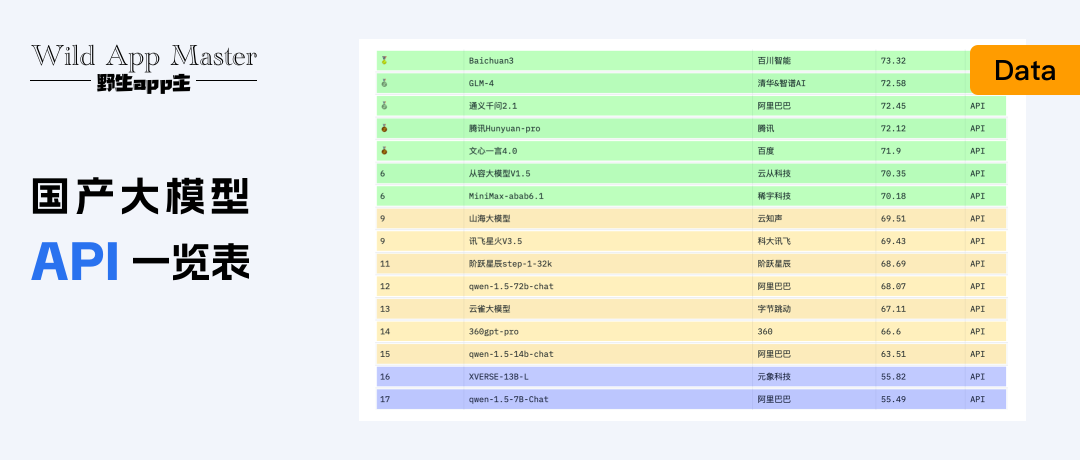The width and height of the screenshot is (1080, 460).
Task: Click the 云知声 company cell
Action: tap(770, 218)
